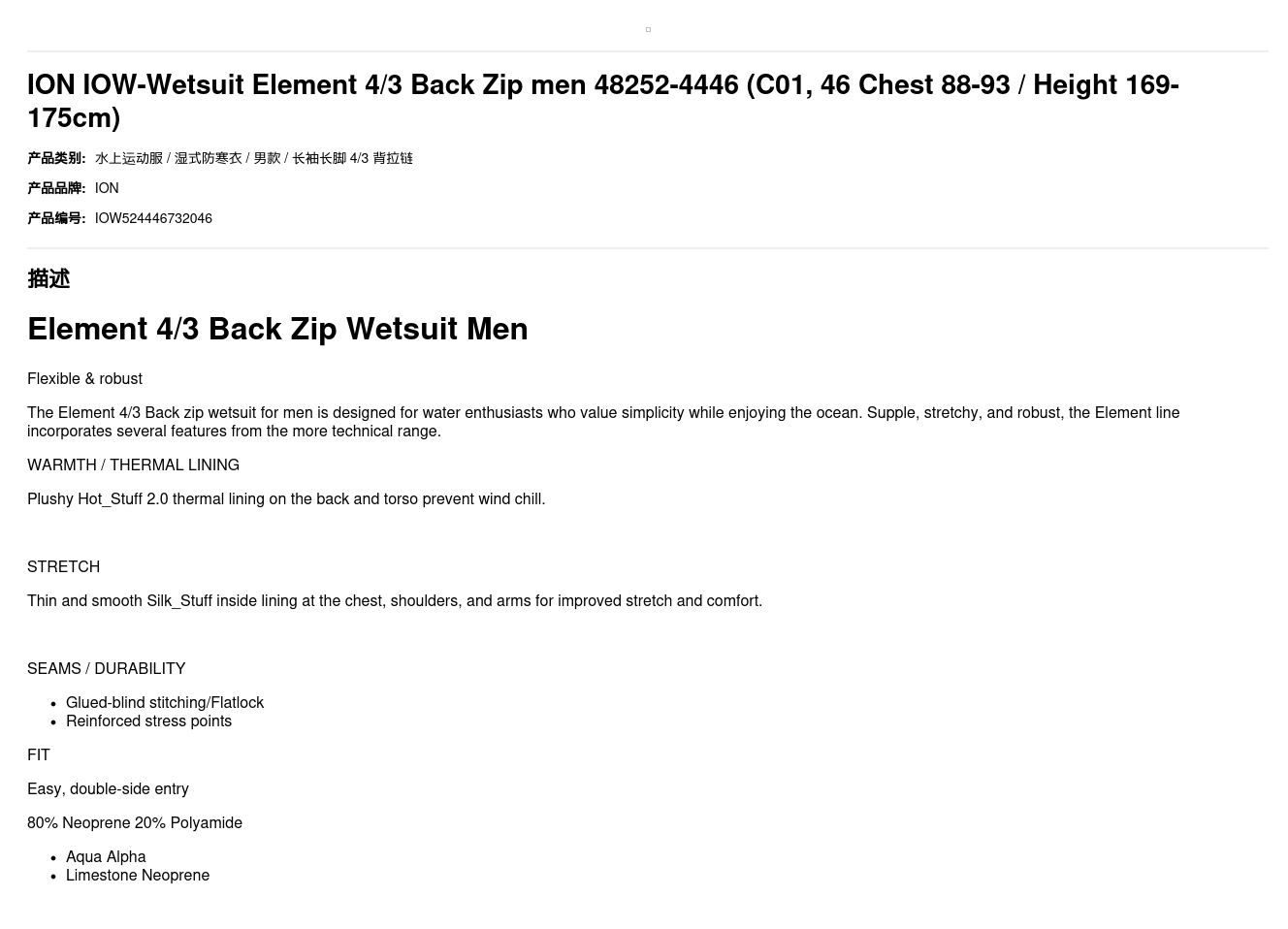Click the Element 4/3 Back Zip Wetsuit Men heading
This screenshot has height=929, width=1288.
[x=277, y=329]
